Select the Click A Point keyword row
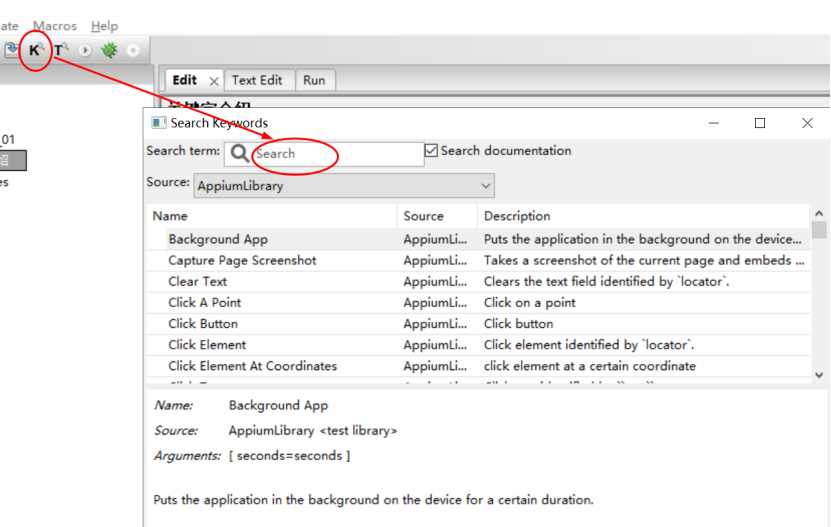 click(479, 303)
